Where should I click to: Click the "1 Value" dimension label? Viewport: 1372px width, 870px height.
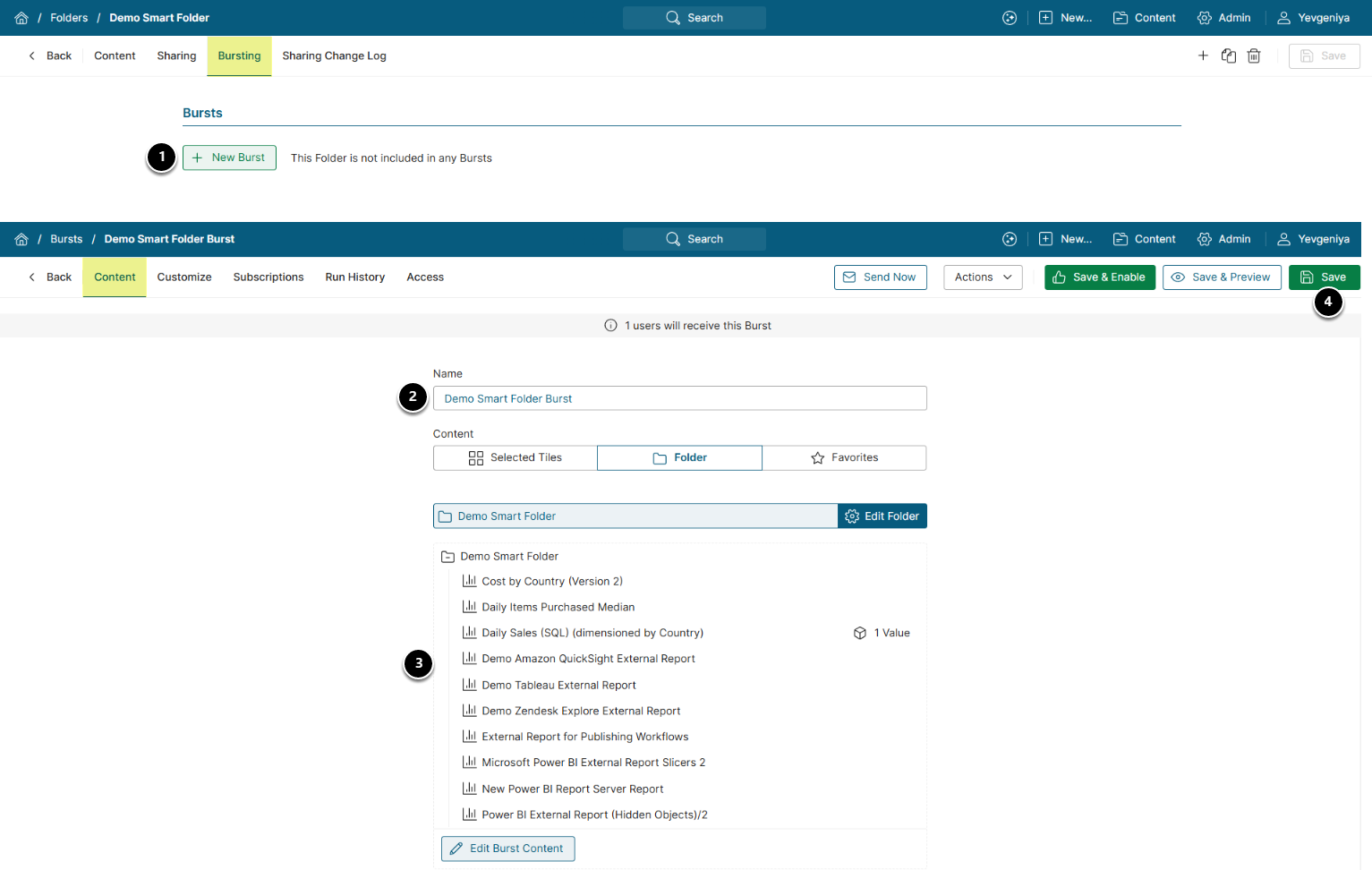tap(892, 633)
